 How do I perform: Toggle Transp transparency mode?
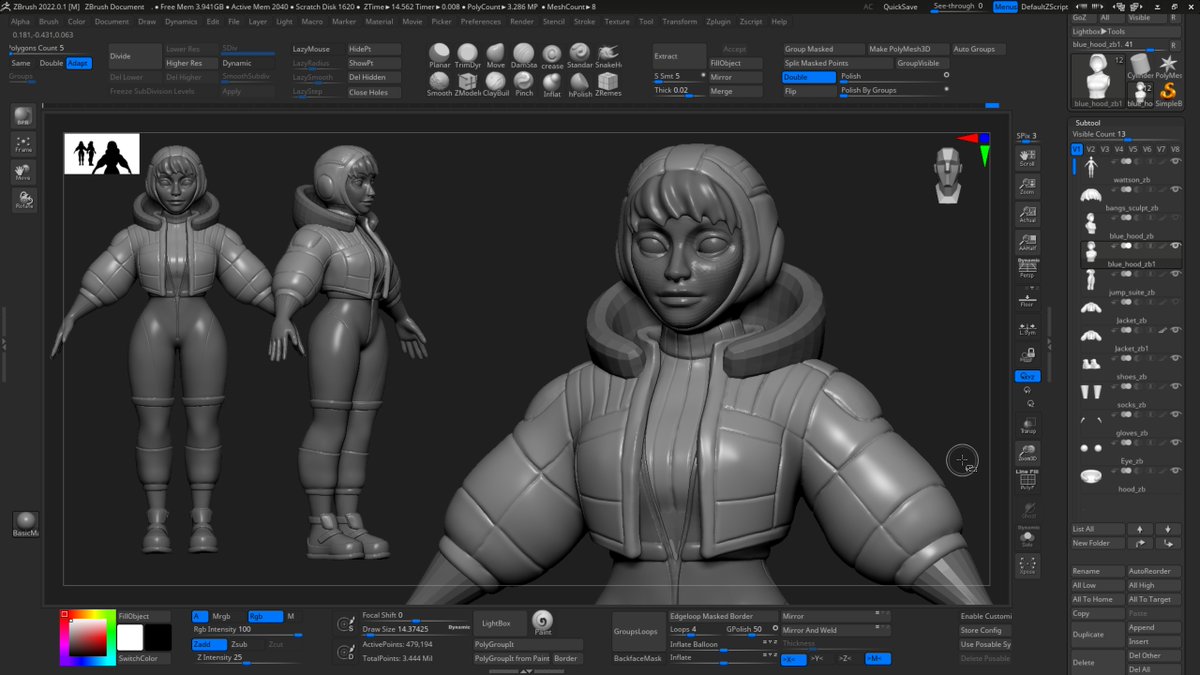tap(1027, 425)
